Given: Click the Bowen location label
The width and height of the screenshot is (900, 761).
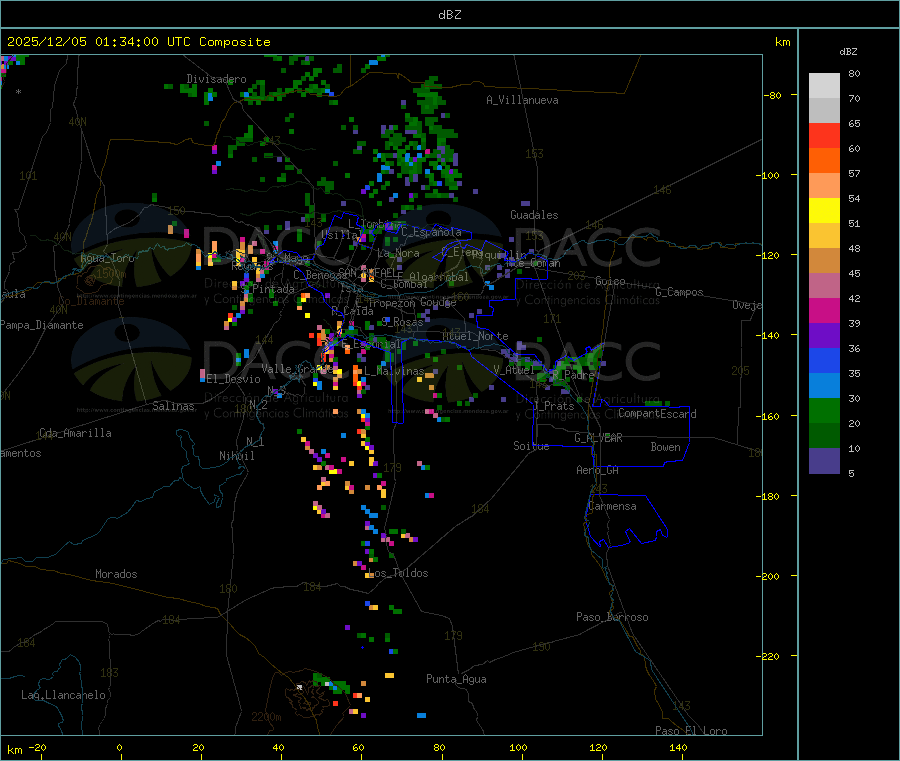Looking at the screenshot, I should point(665,446).
